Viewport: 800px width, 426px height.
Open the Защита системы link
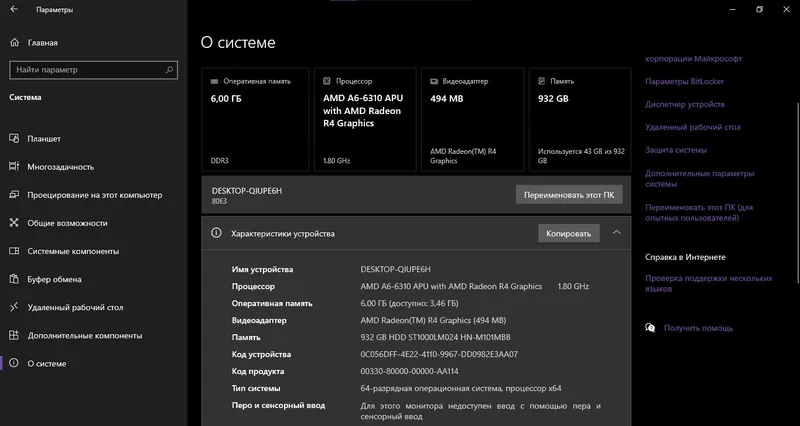pyautogui.click(x=676, y=150)
